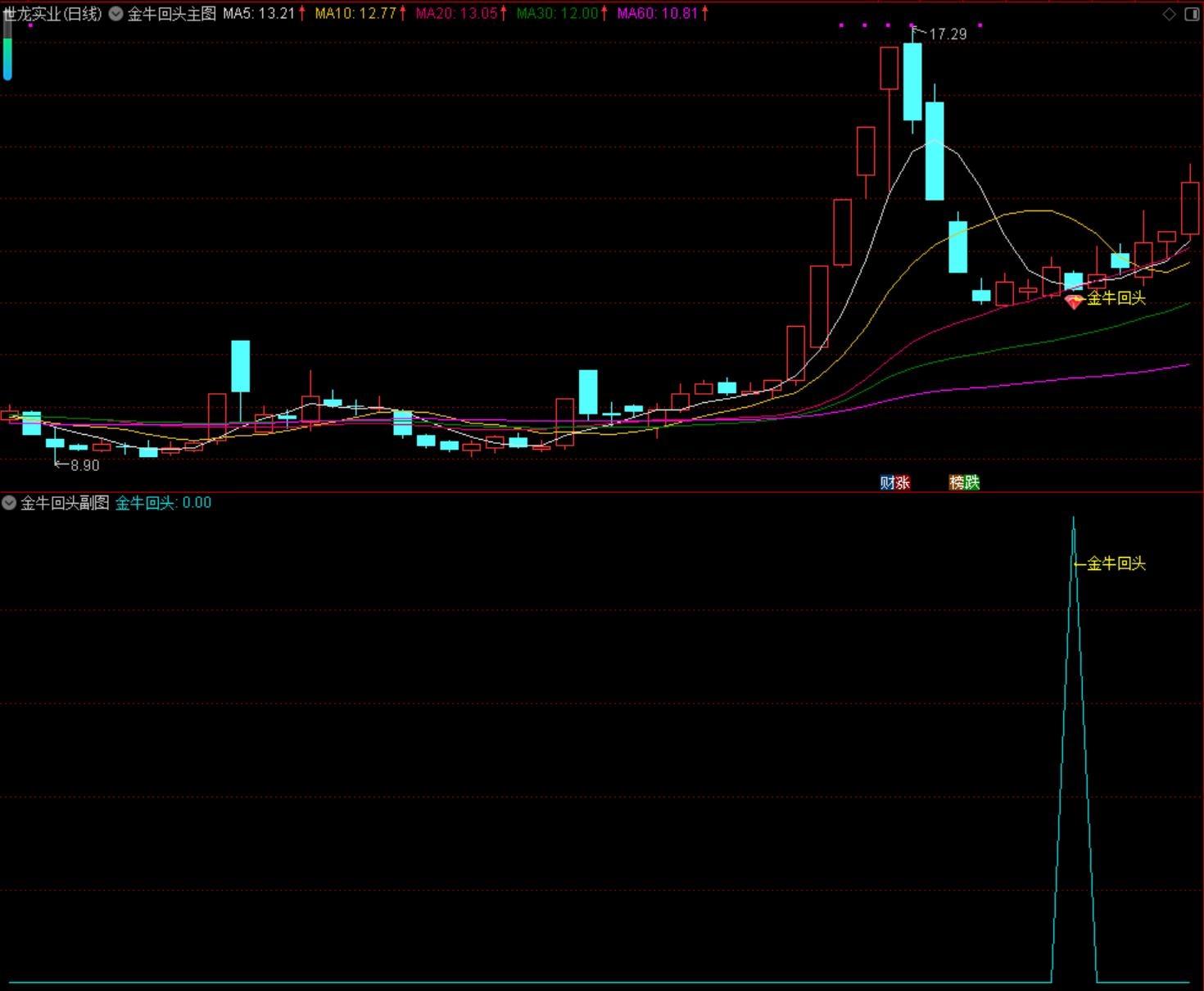
Task: Click the MA60: 10.81 value
Action: tap(658, 14)
